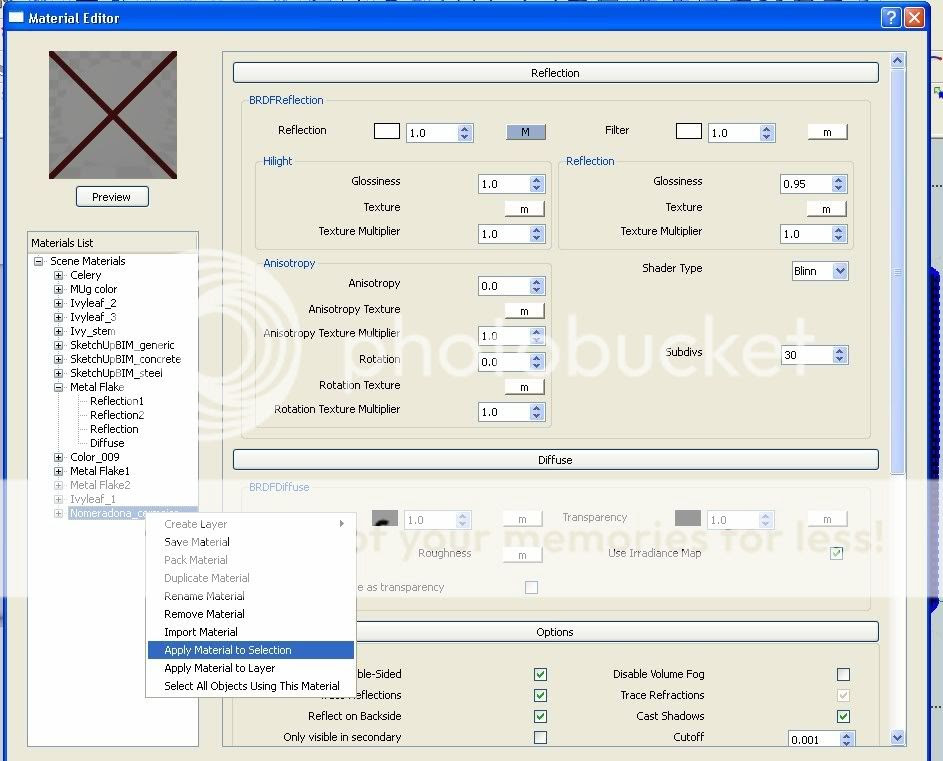Click the Cutoff value input field
Image resolution: width=943 pixels, height=761 pixels.
tap(808, 740)
